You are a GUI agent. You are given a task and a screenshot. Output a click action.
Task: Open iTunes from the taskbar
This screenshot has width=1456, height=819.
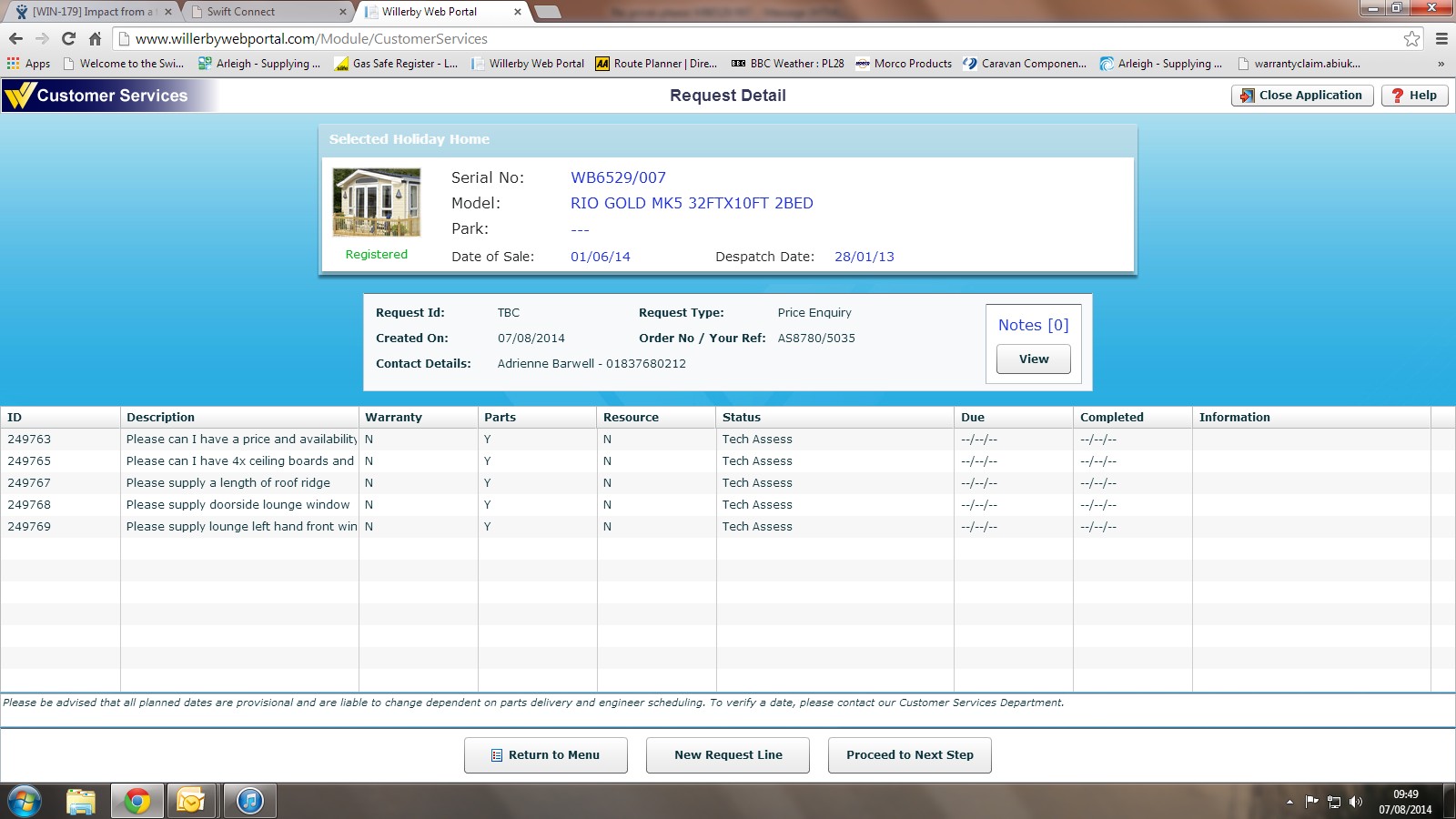[249, 801]
